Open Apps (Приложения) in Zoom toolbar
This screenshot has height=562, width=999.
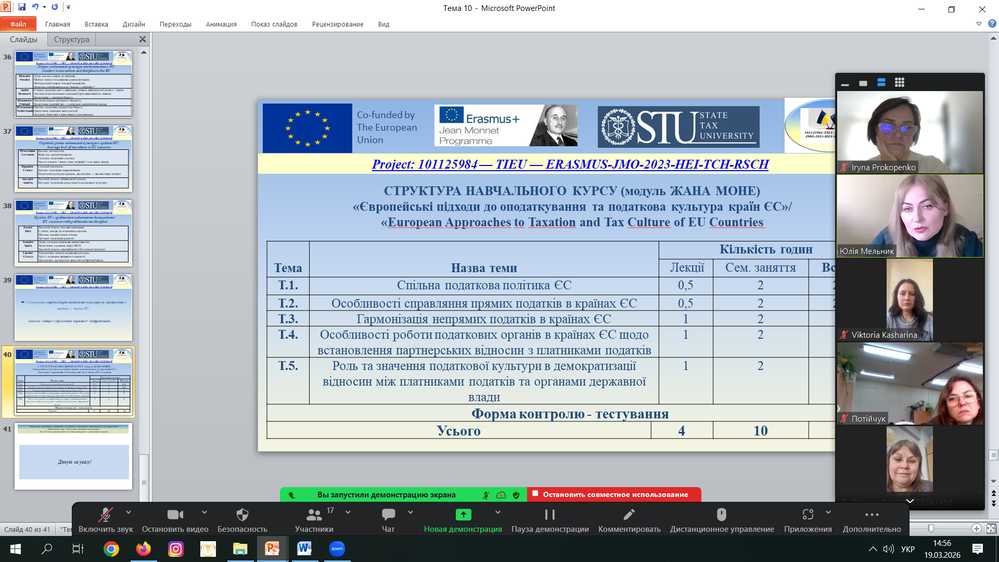[807, 515]
